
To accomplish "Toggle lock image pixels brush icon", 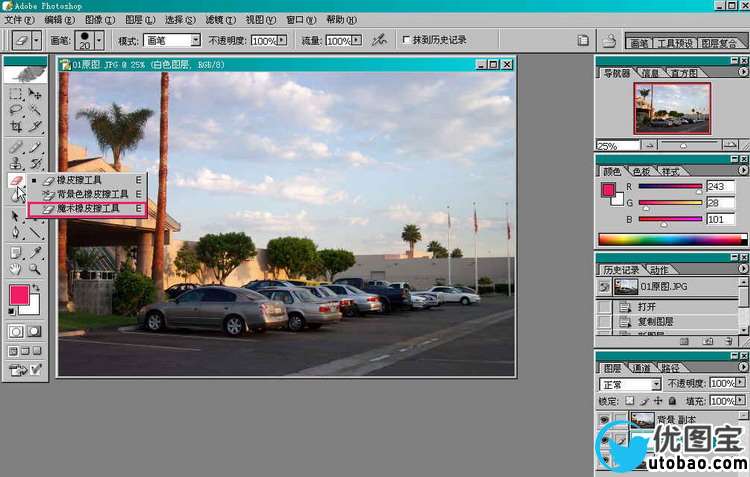I will (x=644, y=400).
